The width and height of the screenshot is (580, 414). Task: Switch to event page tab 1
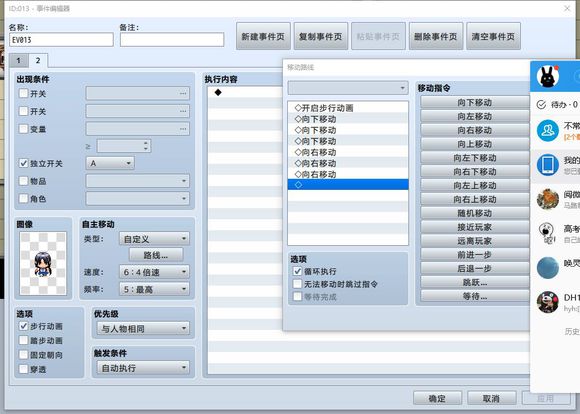pyautogui.click(x=18, y=60)
